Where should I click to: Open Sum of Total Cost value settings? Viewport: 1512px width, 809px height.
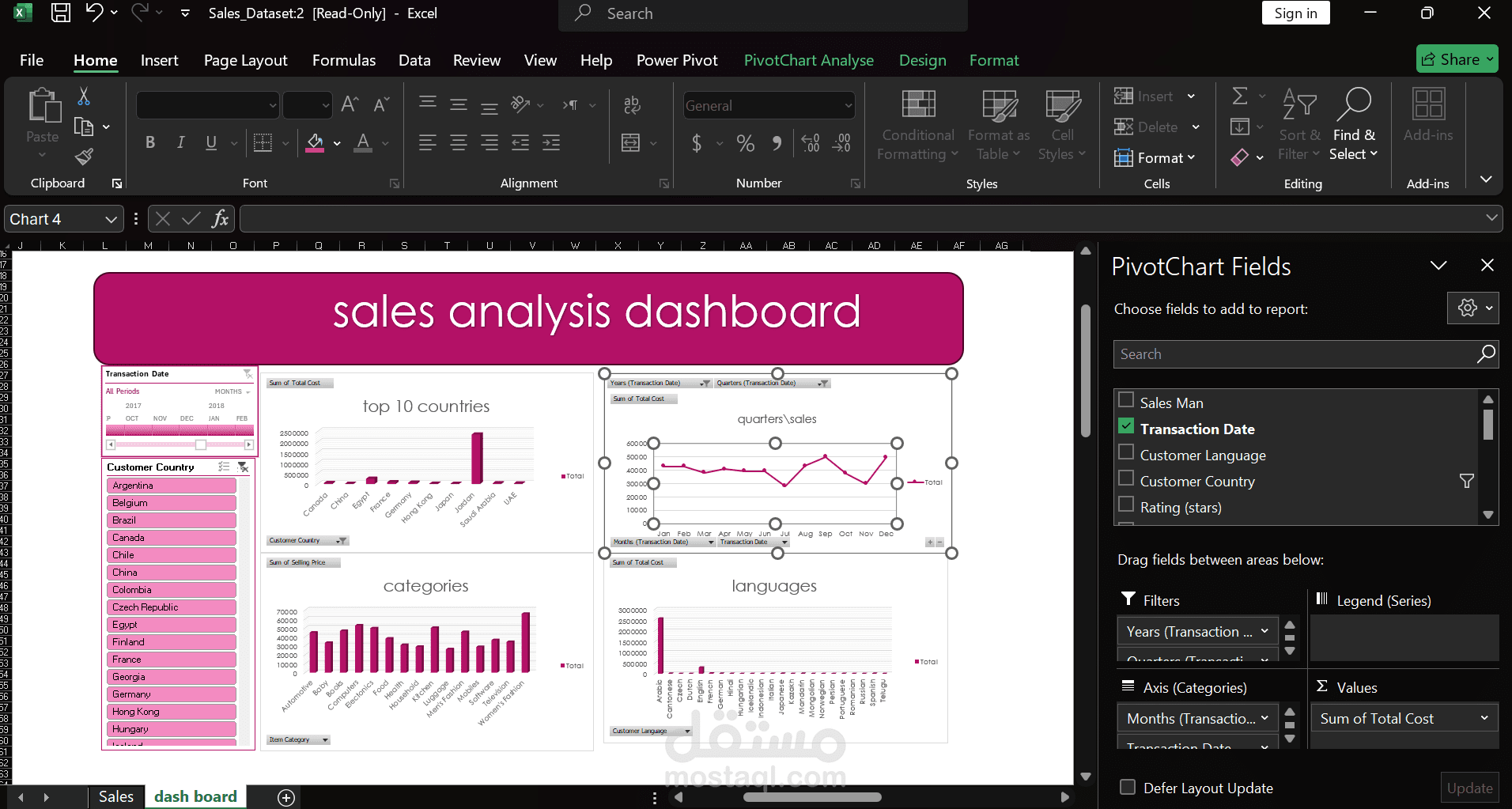tap(1485, 718)
